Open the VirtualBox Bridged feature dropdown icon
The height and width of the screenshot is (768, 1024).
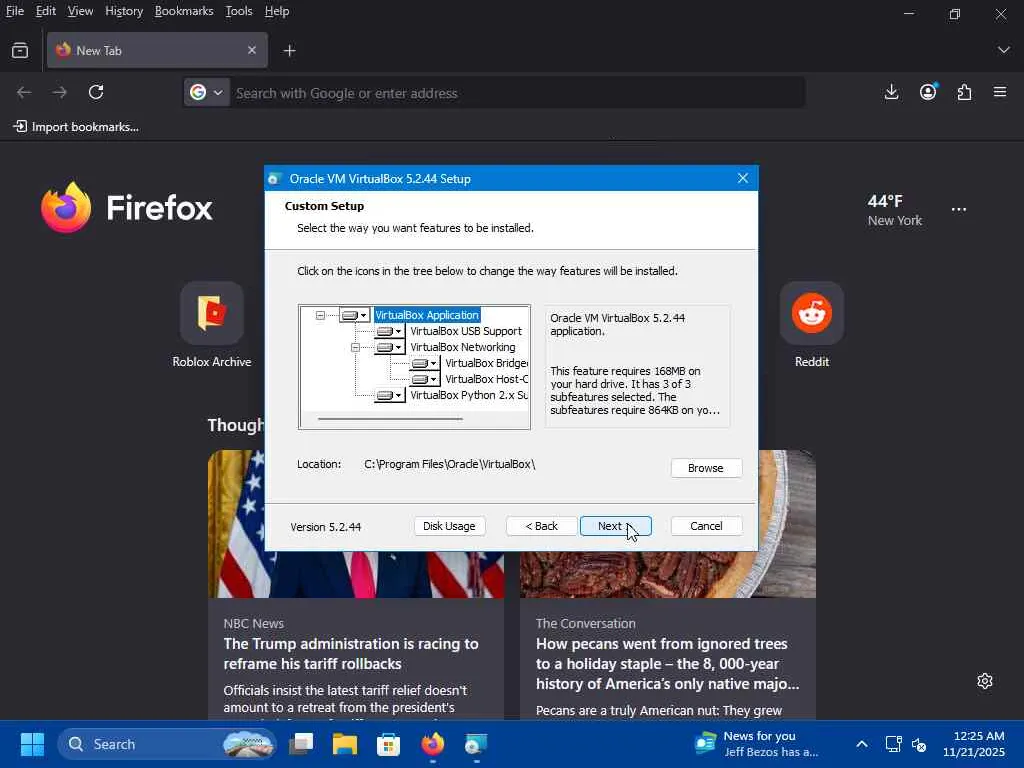pyautogui.click(x=424, y=363)
